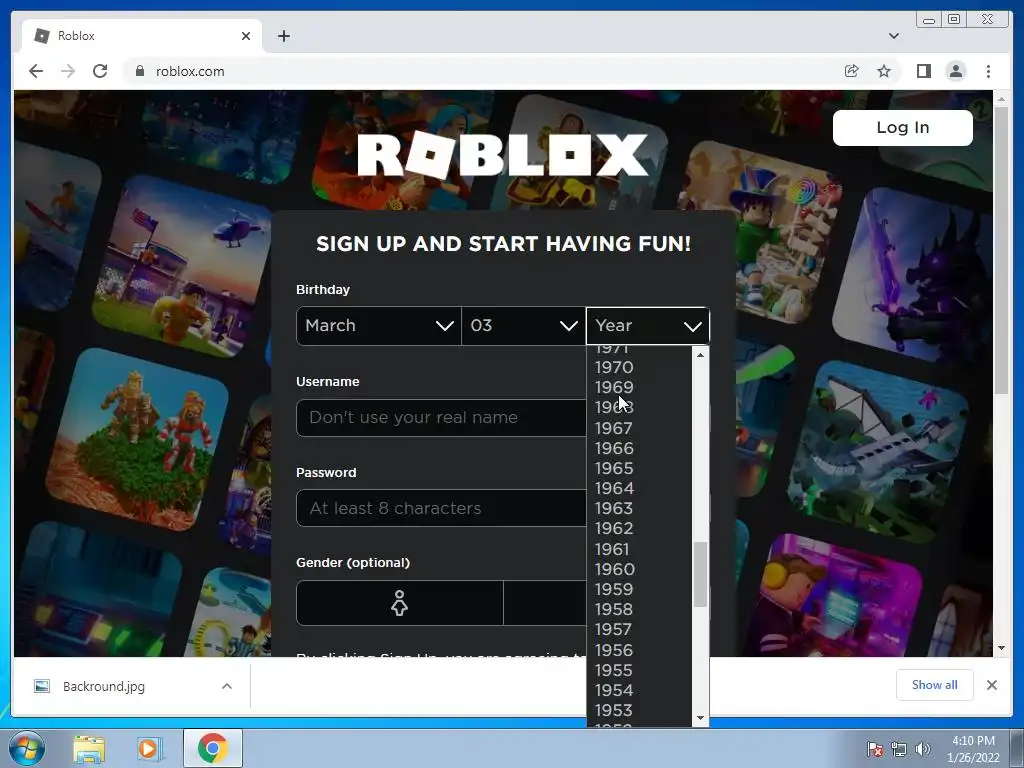1024x768 pixels.
Task: Click year list scrollbar down arrow
Action: click(x=700, y=718)
